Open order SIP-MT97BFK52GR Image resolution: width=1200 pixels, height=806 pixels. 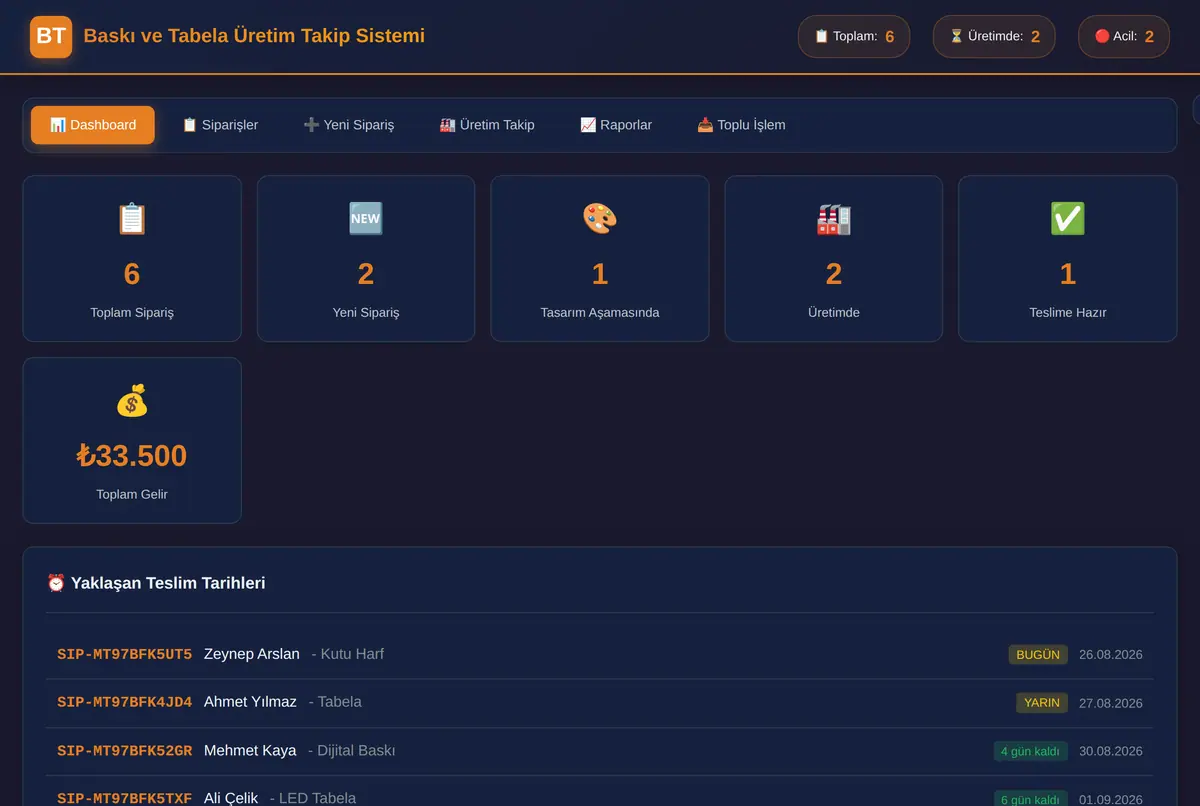(x=125, y=750)
